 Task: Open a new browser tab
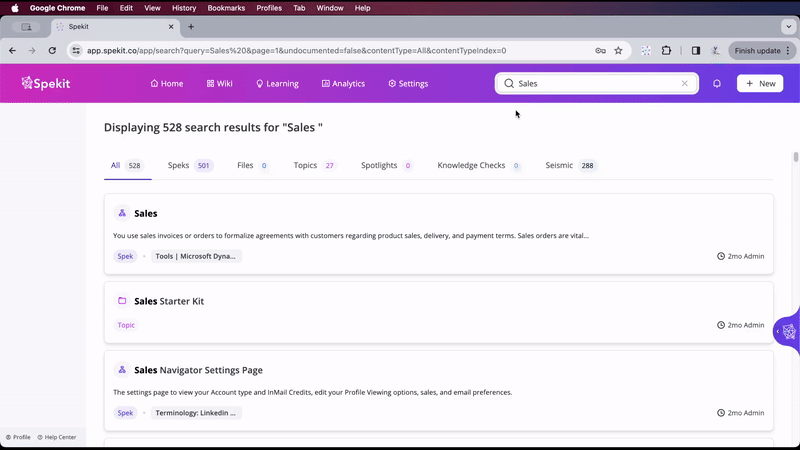191,27
